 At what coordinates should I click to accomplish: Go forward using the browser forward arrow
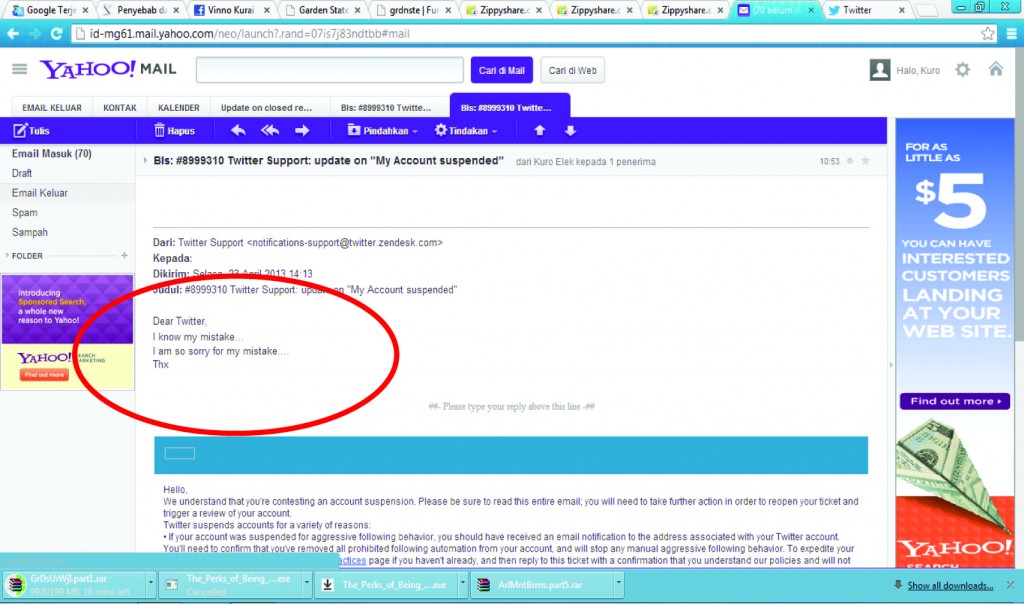pyautogui.click(x=35, y=33)
